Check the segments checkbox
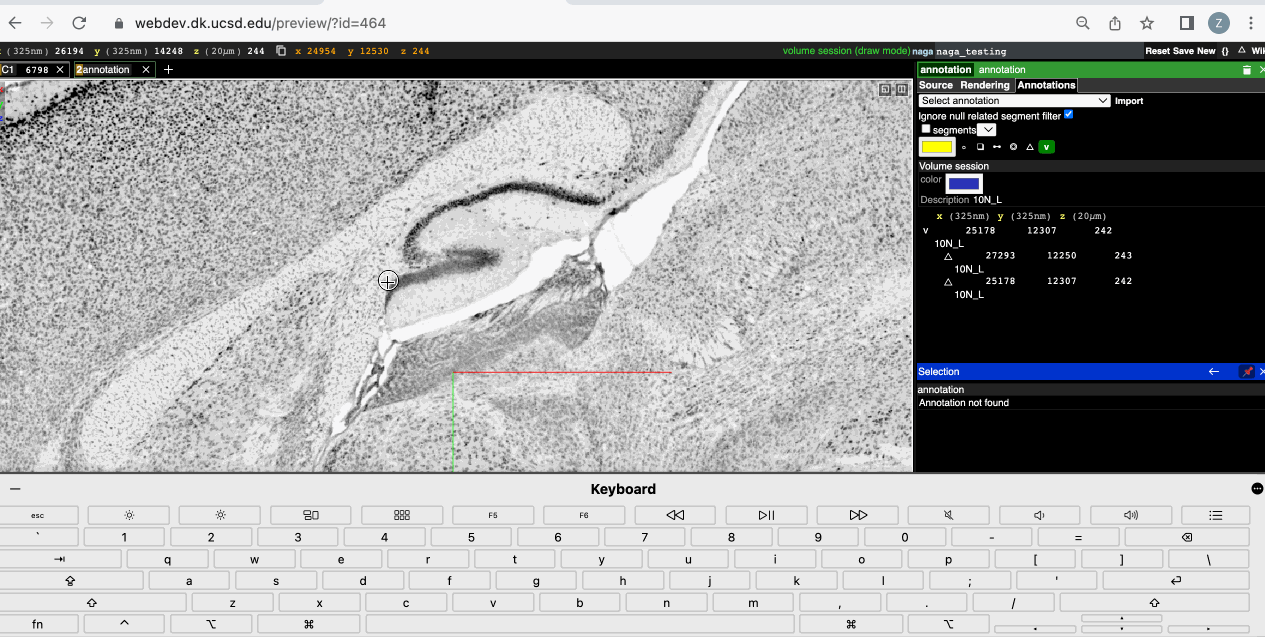1265x637 pixels. tap(926, 129)
